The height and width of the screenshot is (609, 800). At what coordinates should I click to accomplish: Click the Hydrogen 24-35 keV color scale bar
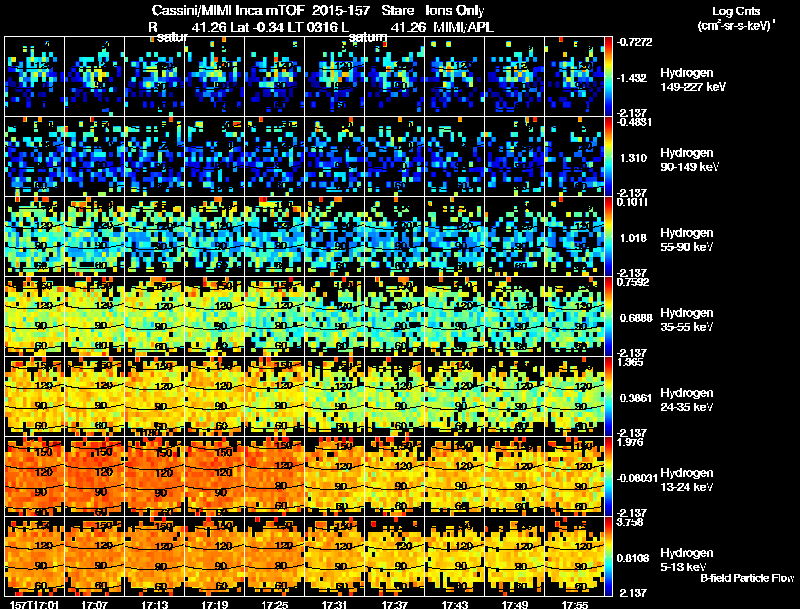point(608,396)
